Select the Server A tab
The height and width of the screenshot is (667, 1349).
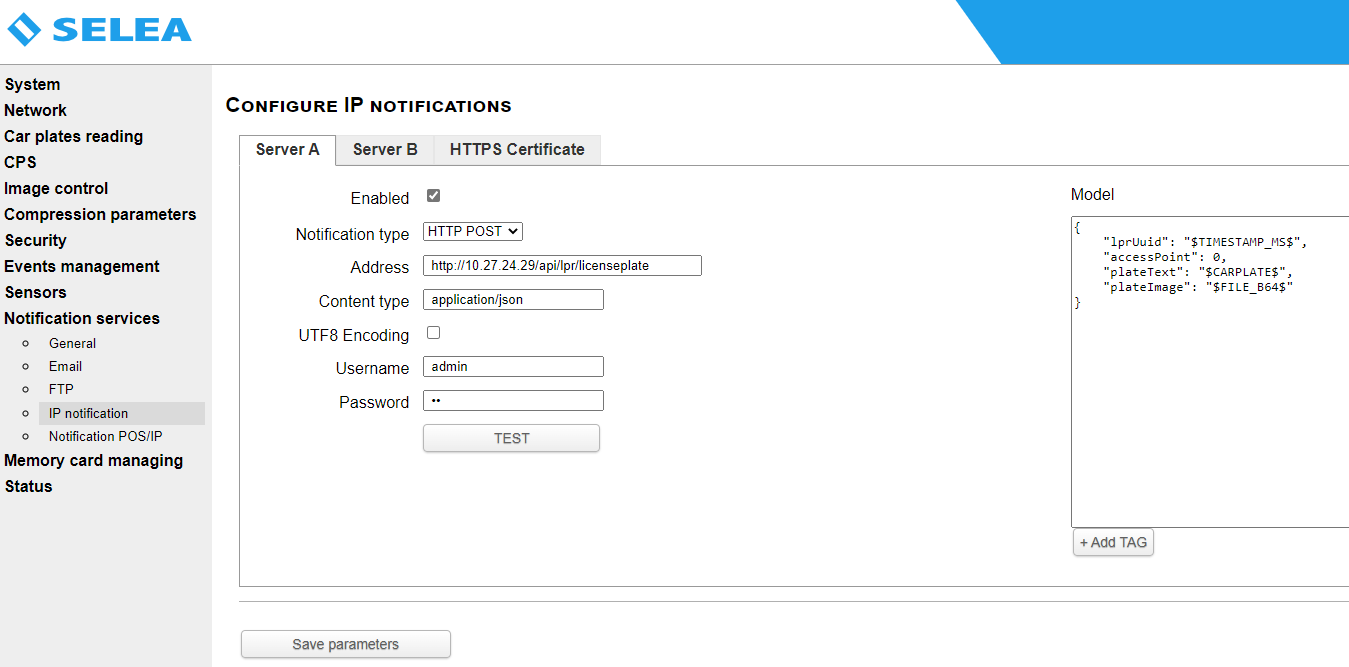pos(288,150)
